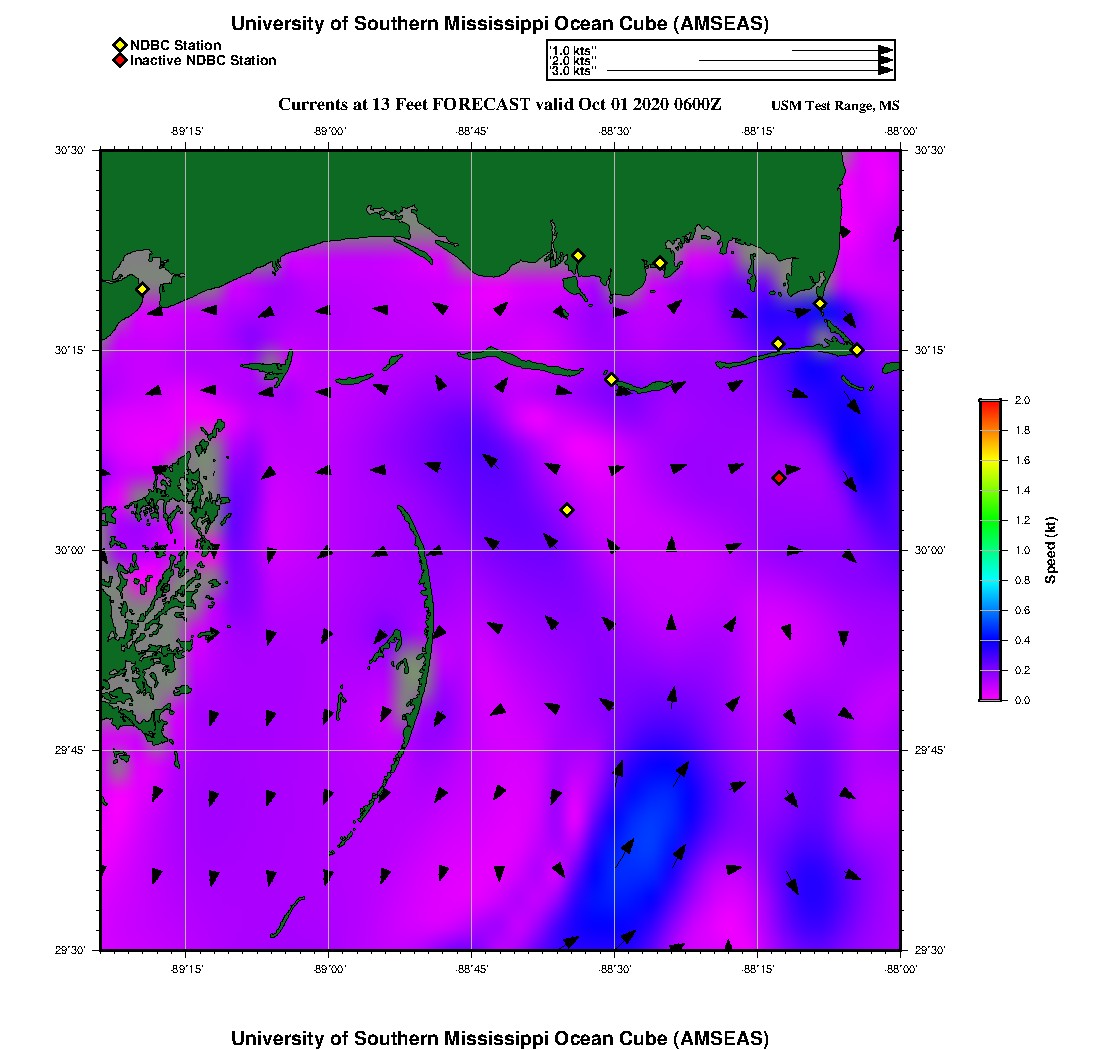The image size is (1100, 1050).
Task: Select the westernmost yellow station marker
Action: click(x=142, y=289)
